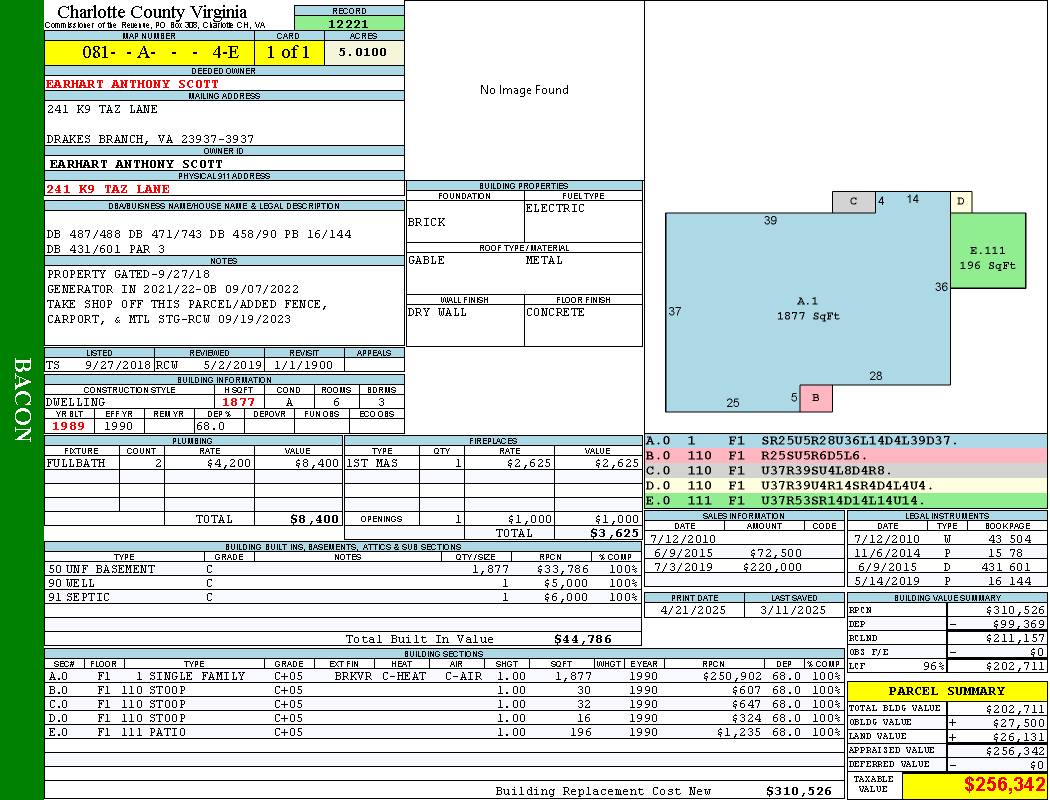Select year built 1989
The width and height of the screenshot is (1050, 800).
(68, 426)
